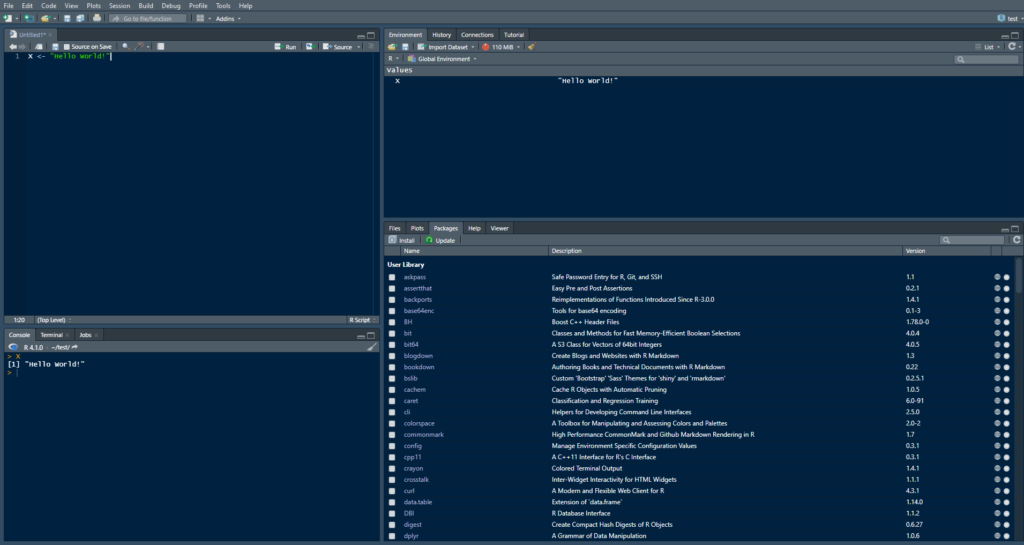The image size is (1024, 545).
Task: Click the Save all open documents icon
Action: click(x=80, y=18)
